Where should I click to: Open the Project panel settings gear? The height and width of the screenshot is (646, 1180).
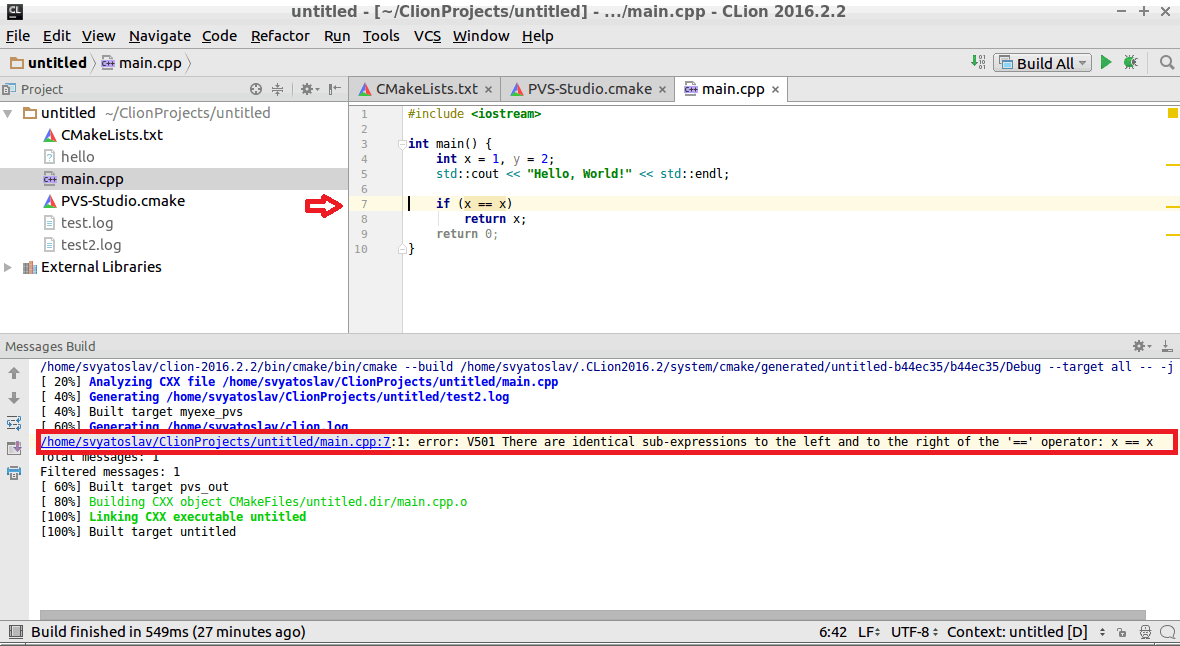click(309, 90)
